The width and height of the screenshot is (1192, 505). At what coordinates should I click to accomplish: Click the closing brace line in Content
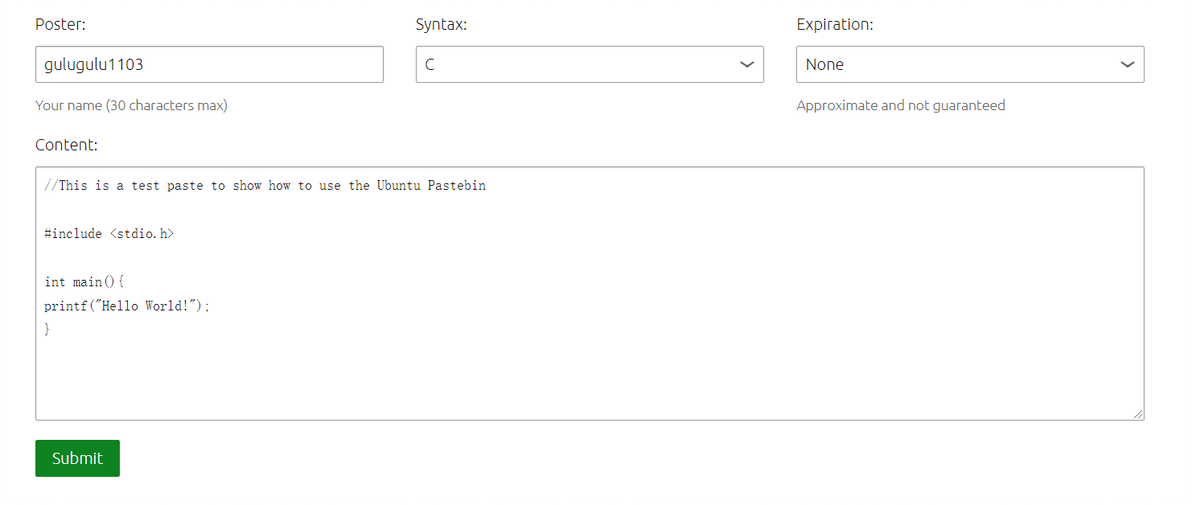(x=47, y=329)
